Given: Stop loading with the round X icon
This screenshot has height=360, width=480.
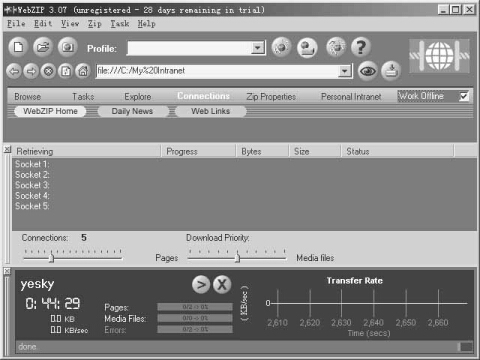Looking at the screenshot, I should pyautogui.click(x=48, y=71).
